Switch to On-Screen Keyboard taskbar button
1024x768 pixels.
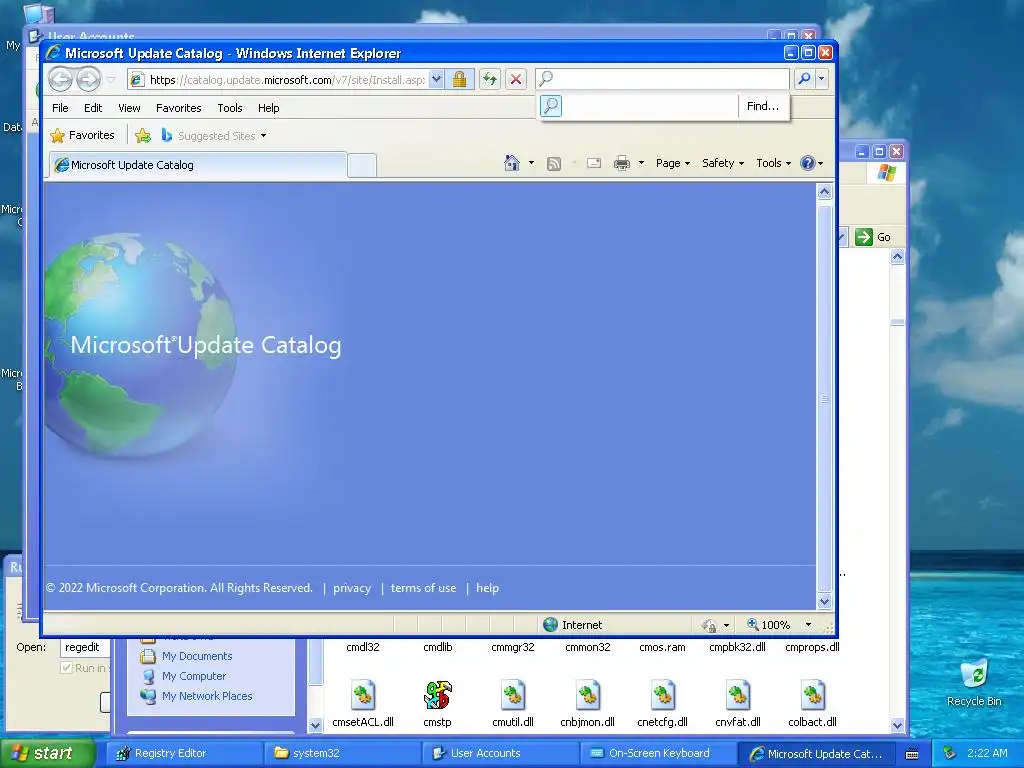[658, 753]
